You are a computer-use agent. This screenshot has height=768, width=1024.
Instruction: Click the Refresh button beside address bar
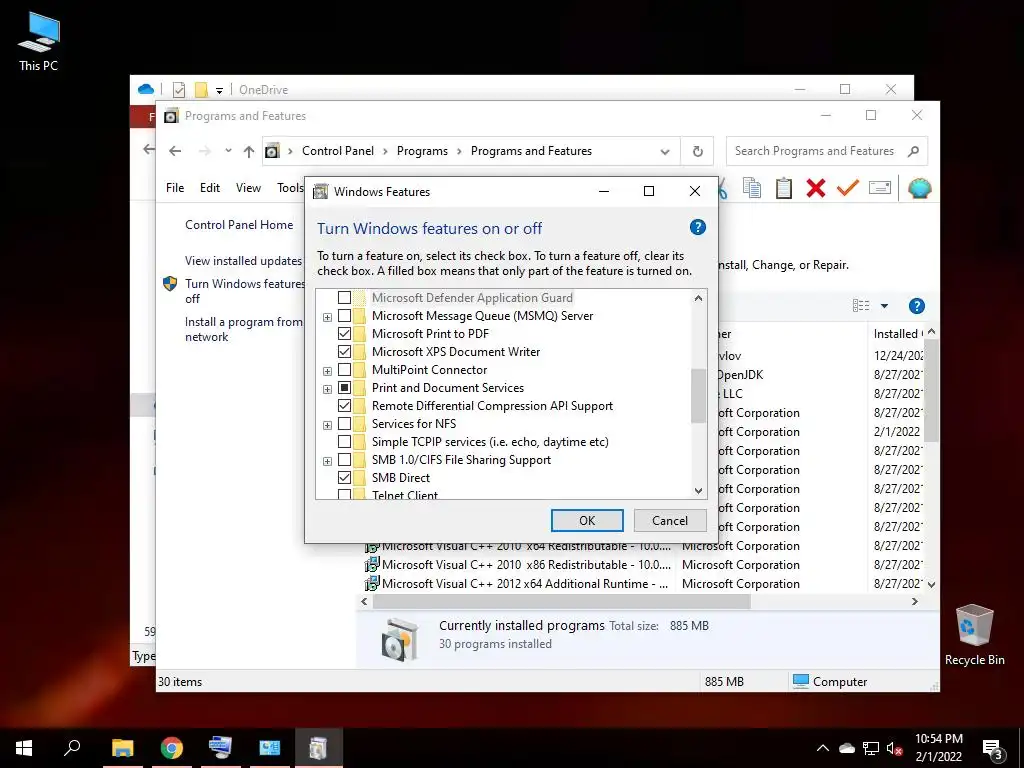click(697, 151)
